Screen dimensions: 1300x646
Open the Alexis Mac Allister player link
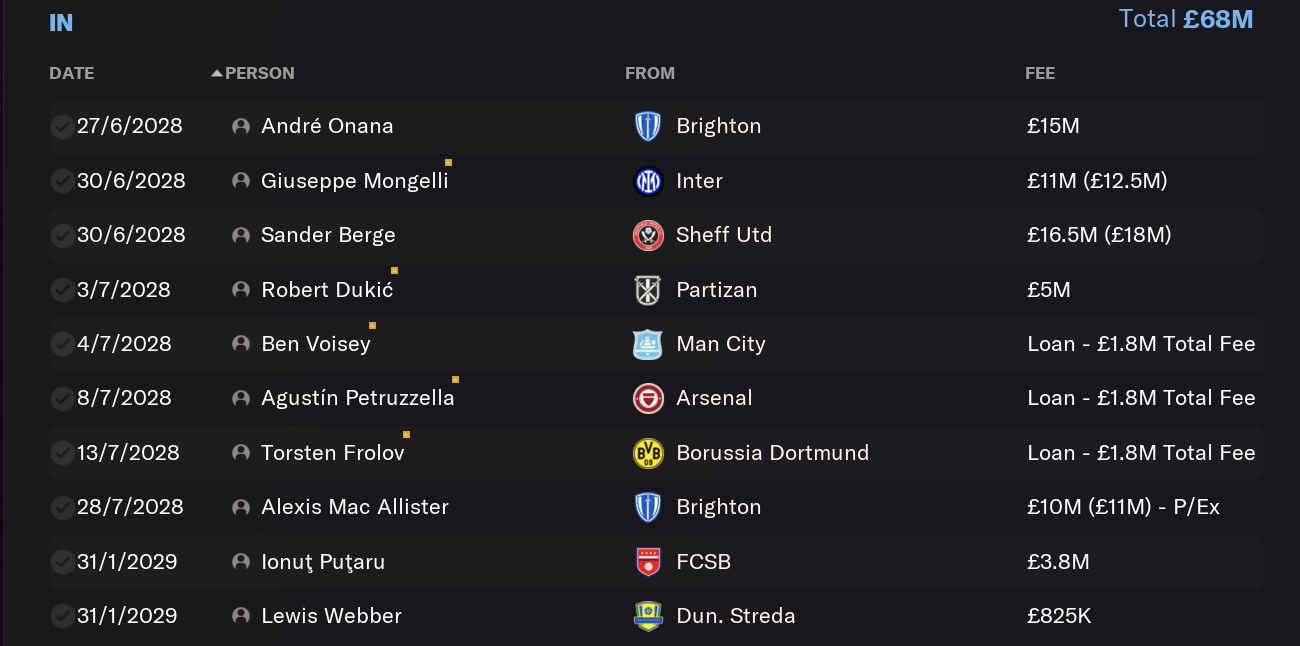(355, 507)
